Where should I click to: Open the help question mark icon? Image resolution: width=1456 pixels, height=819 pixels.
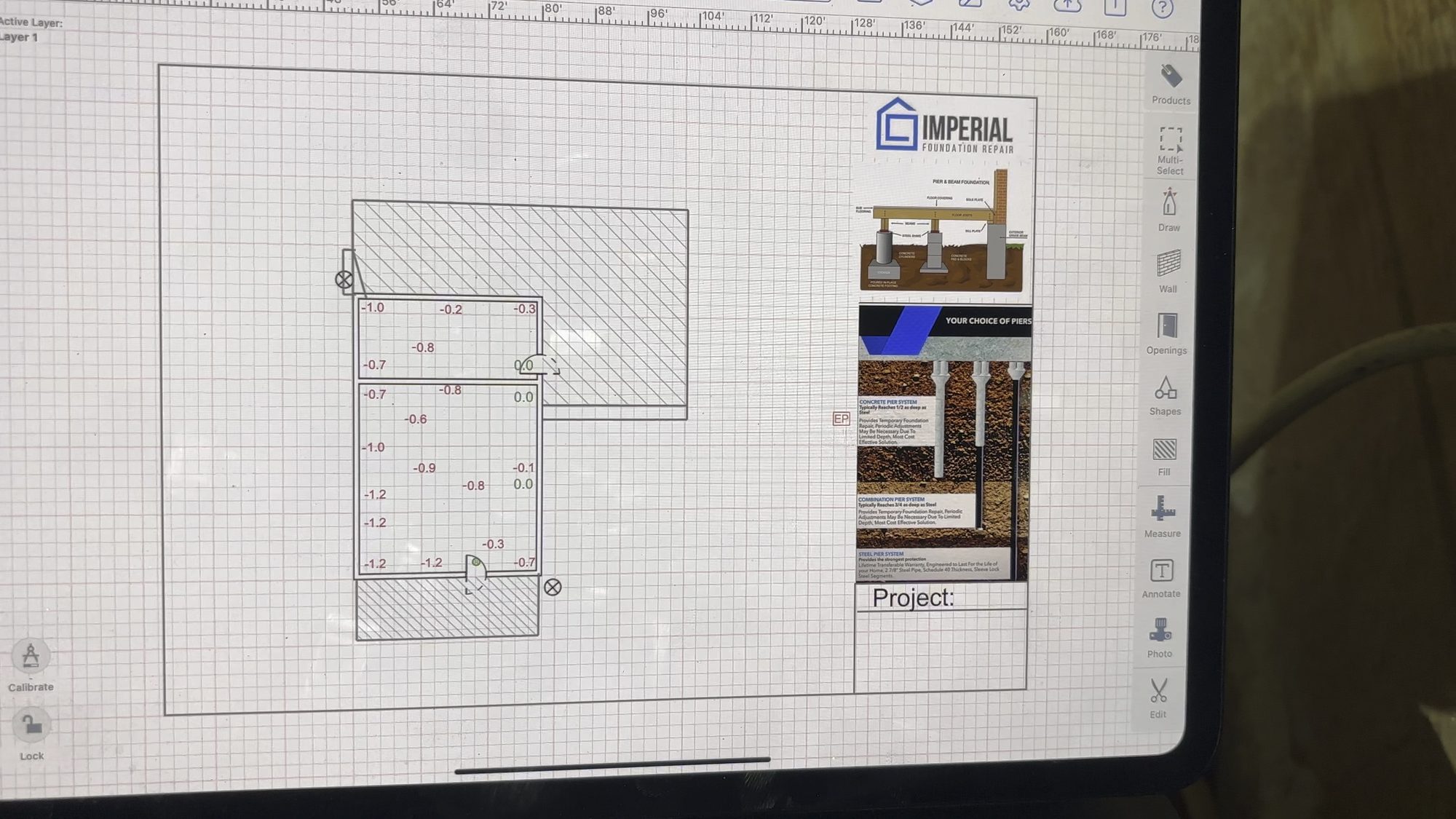1163,8
